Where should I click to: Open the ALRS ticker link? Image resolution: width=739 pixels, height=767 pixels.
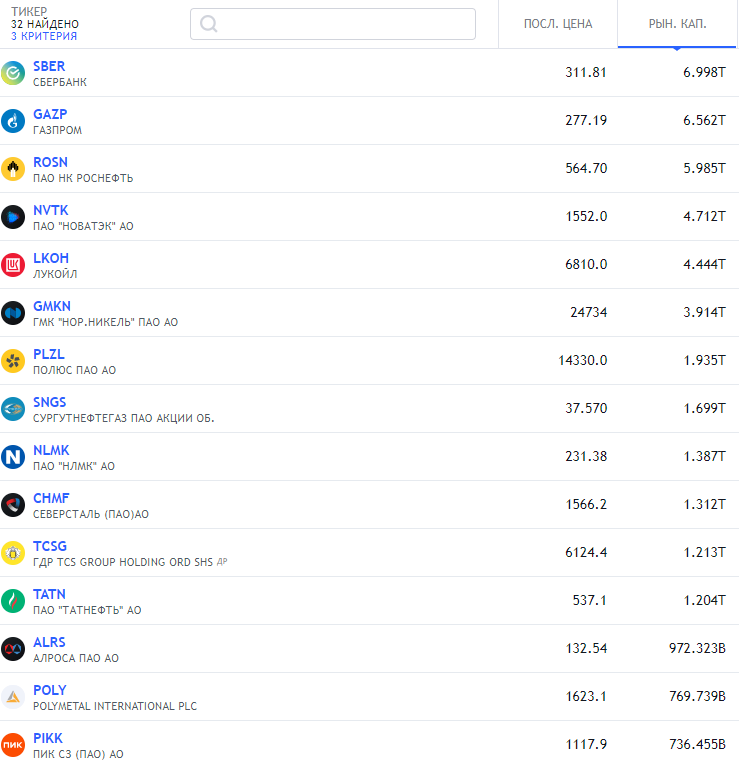[49, 641]
